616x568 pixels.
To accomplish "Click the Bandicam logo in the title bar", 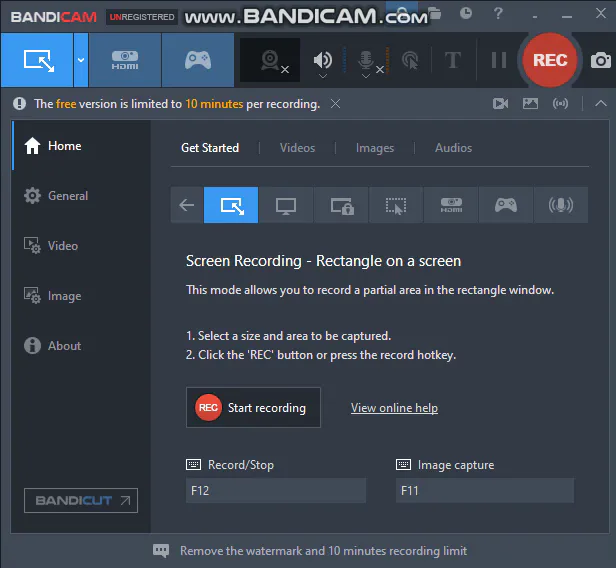I will pyautogui.click(x=53, y=17).
